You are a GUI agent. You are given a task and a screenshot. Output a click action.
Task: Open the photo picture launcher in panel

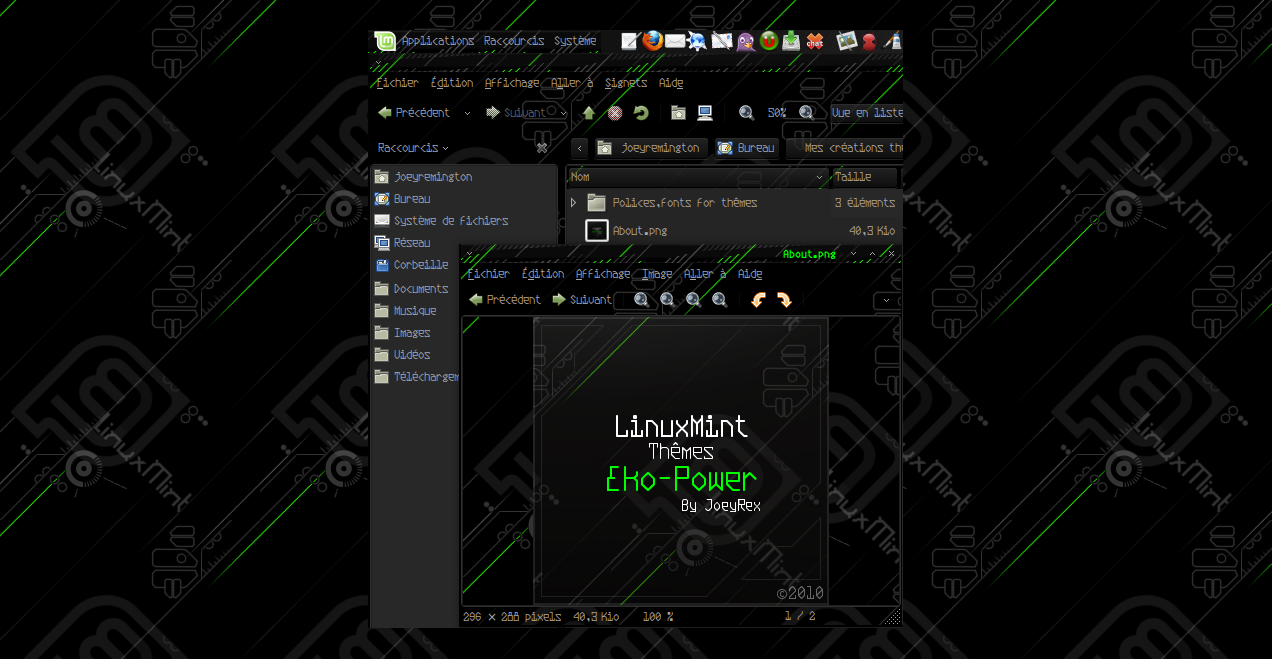[x=847, y=41]
